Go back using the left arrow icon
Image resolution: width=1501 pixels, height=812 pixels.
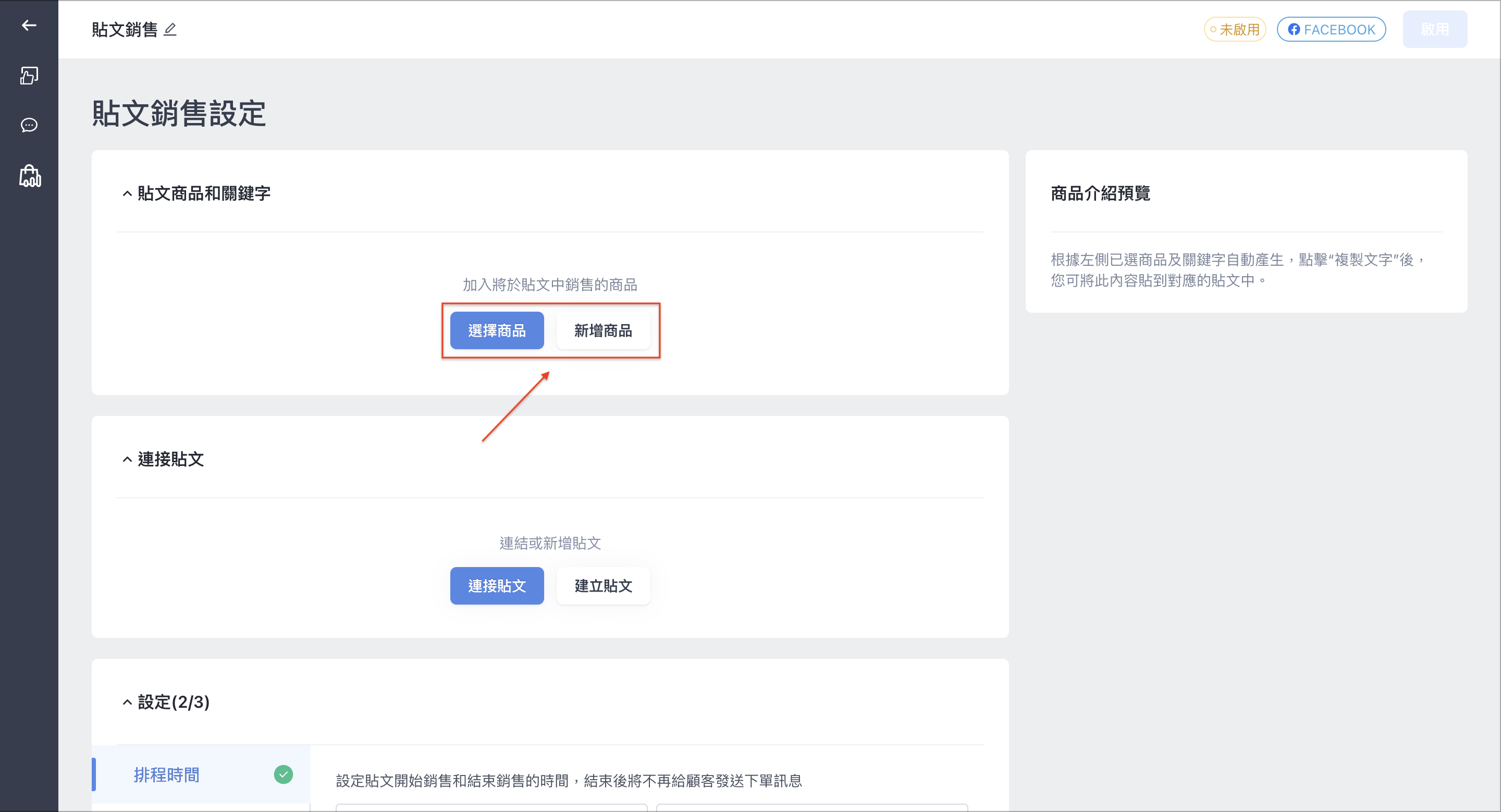tap(29, 25)
